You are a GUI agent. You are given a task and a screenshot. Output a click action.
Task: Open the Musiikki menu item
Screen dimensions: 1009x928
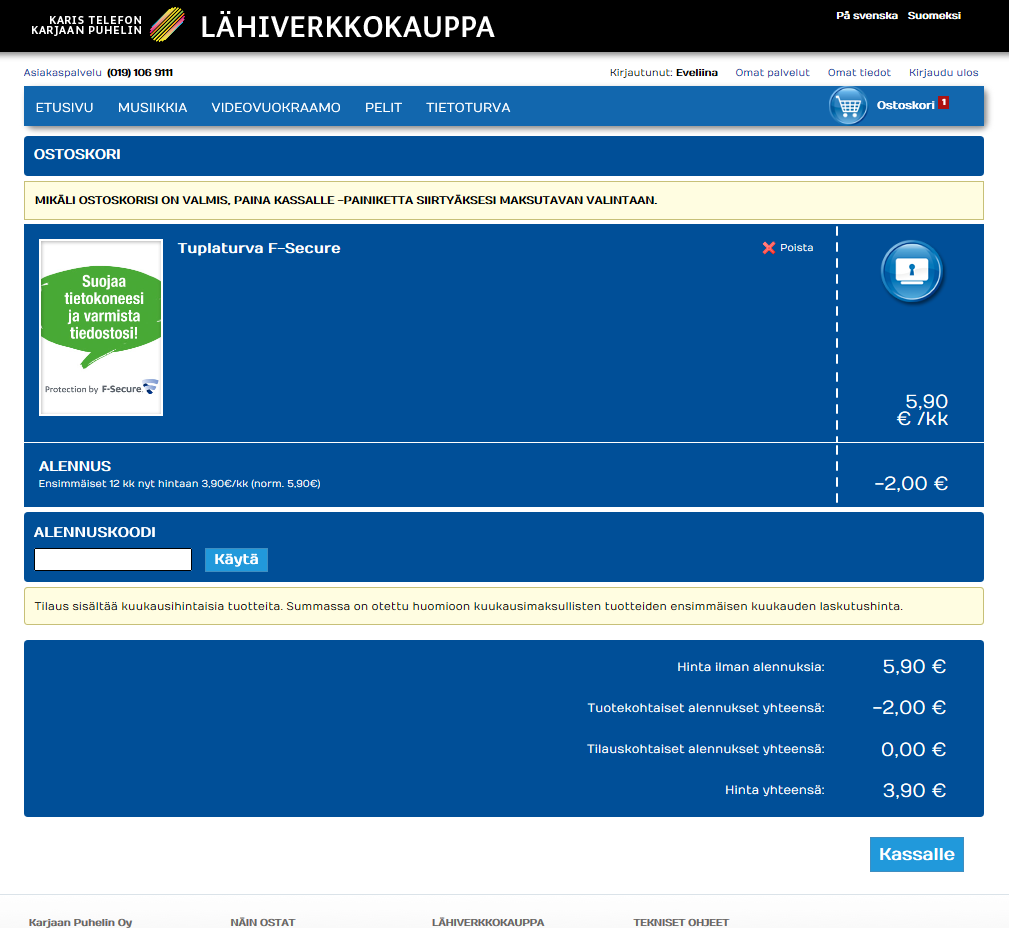[153, 107]
